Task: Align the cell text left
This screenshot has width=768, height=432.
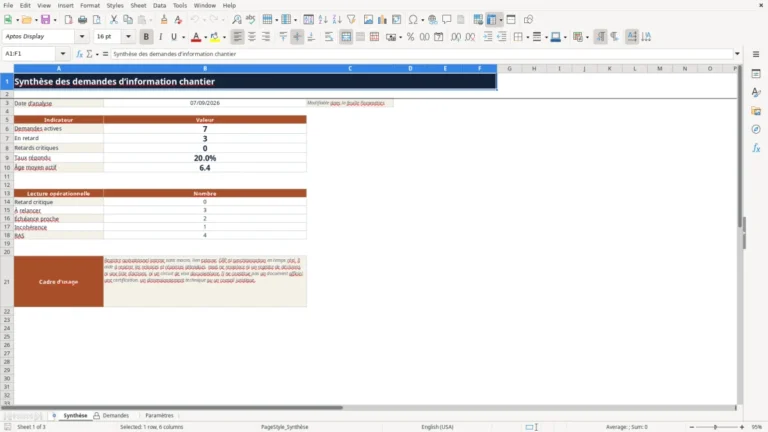Action: 237,37
